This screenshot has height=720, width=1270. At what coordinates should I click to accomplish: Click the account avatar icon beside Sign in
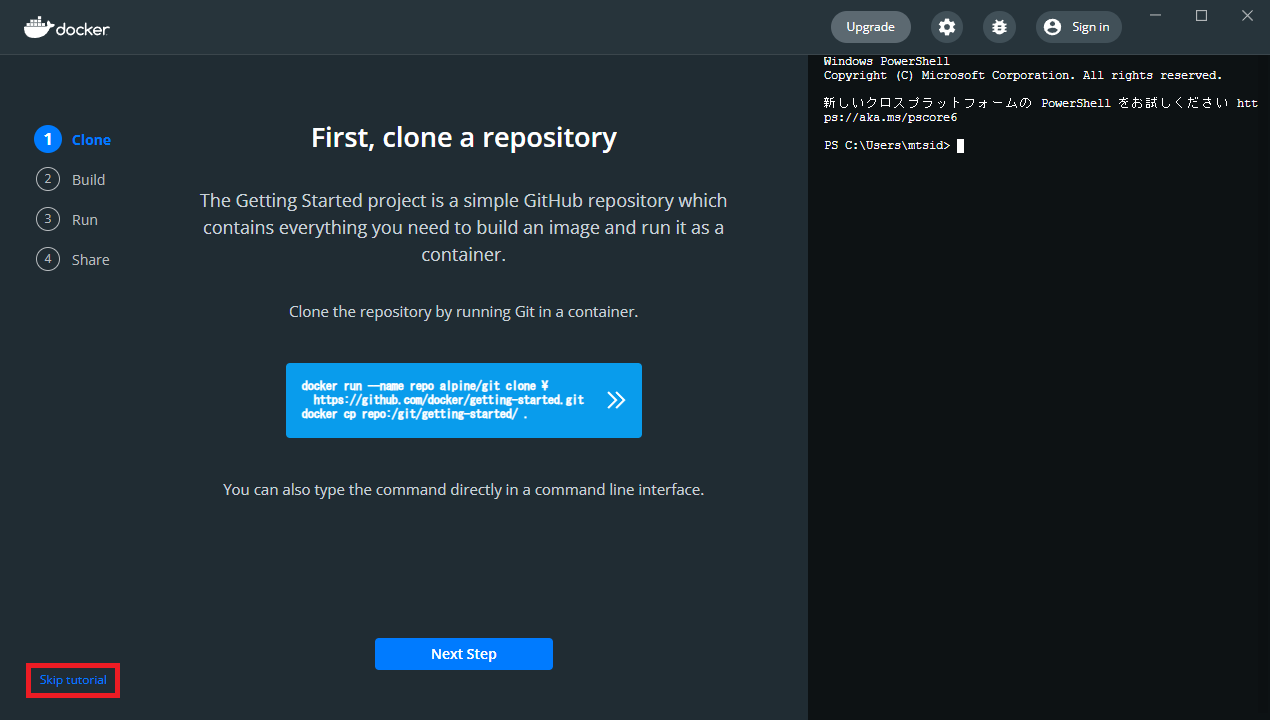click(1052, 27)
